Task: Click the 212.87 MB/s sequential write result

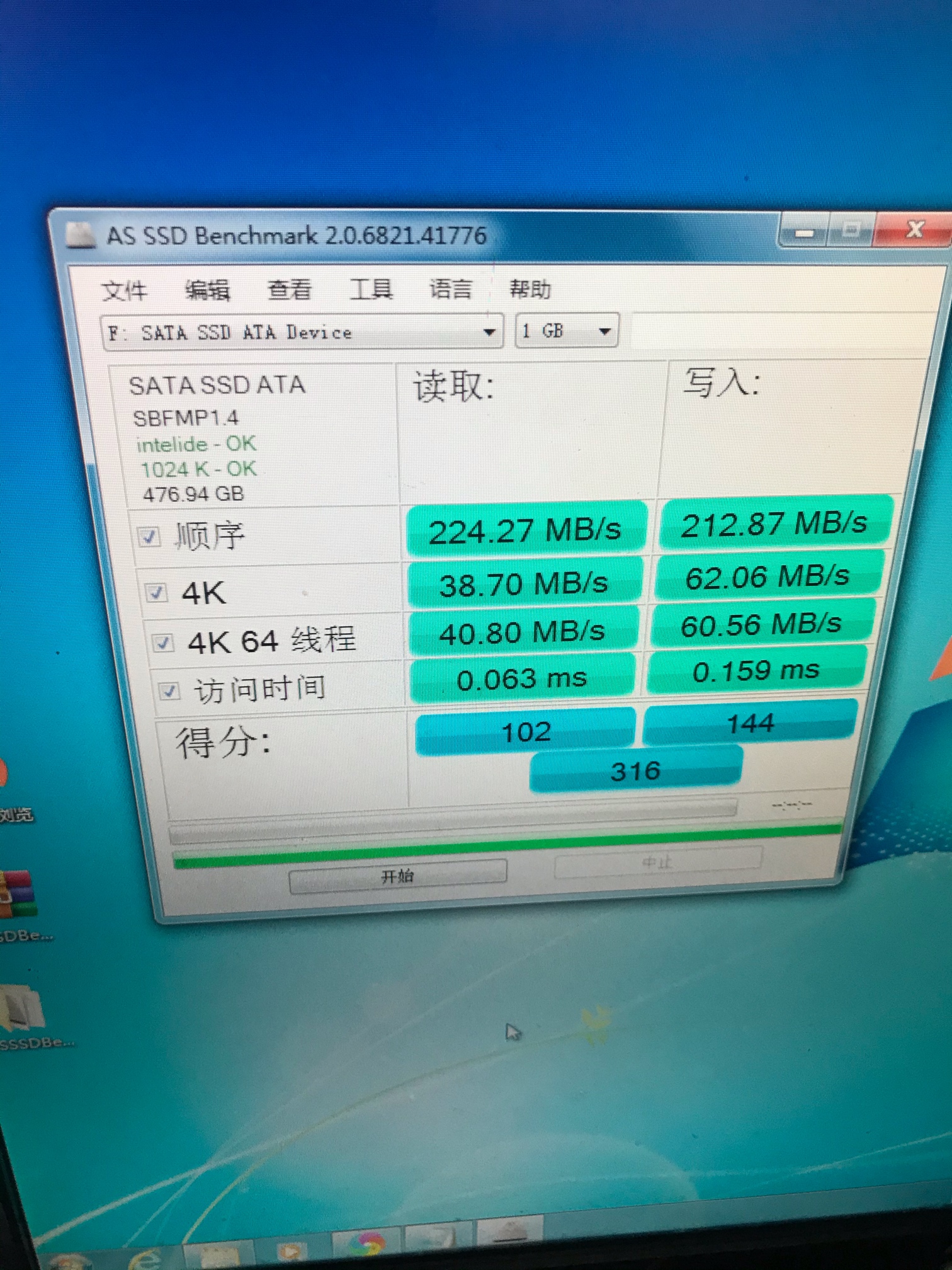Action: 775,523
